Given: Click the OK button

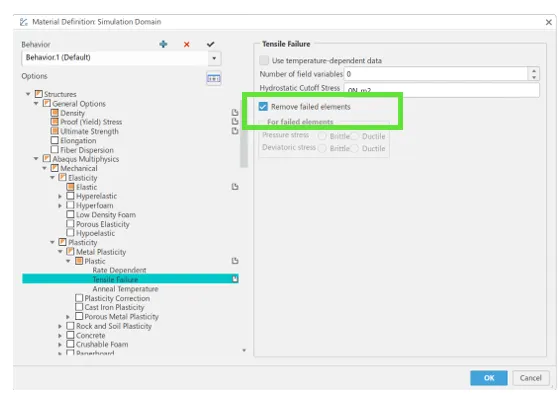Looking at the screenshot, I should [489, 378].
